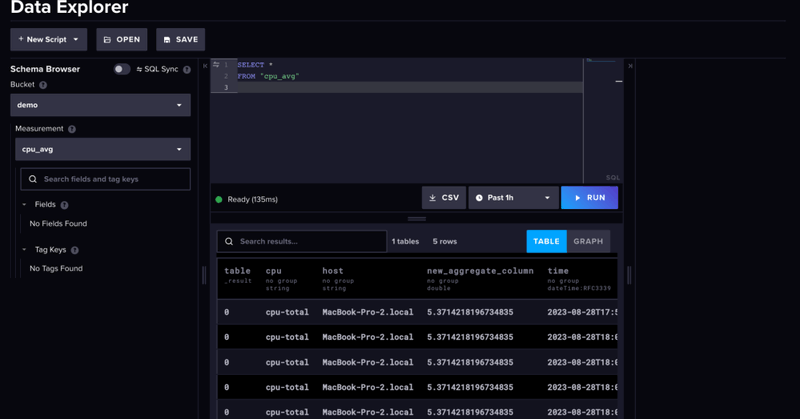
Task: Click the "No Tags Found" text
Action: 56,268
